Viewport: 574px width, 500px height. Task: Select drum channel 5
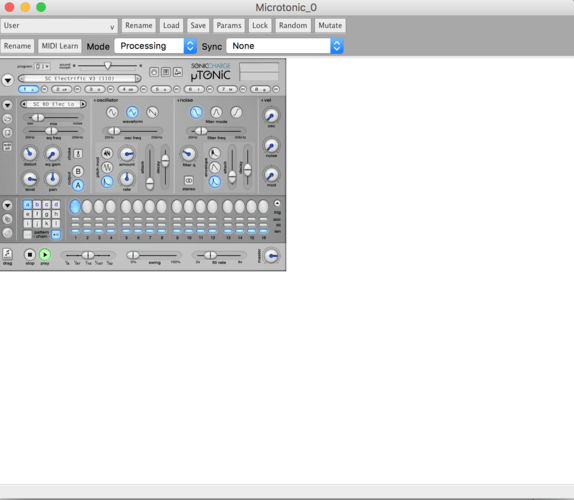(161, 89)
